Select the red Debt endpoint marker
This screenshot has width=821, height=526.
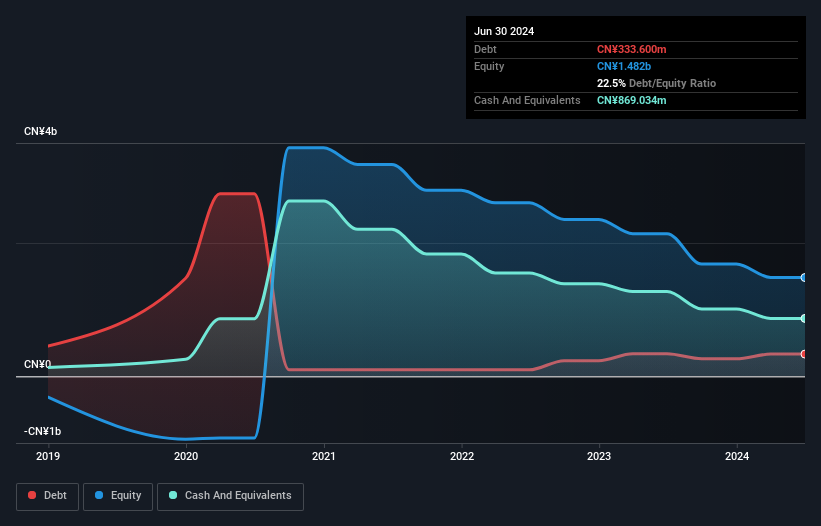804,354
